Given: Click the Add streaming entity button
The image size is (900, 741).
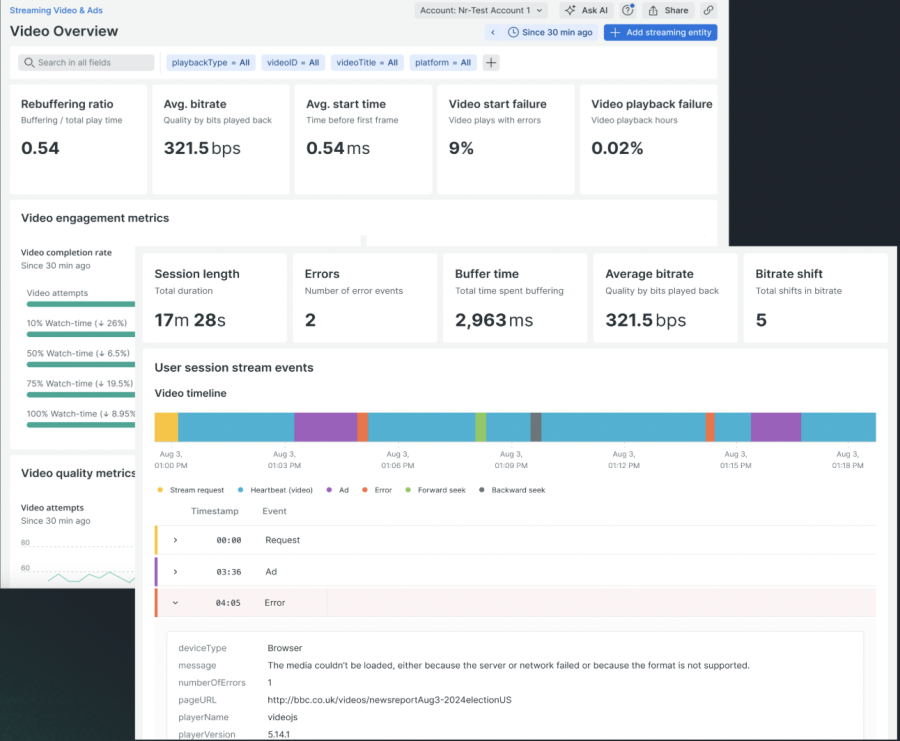Looking at the screenshot, I should (660, 32).
